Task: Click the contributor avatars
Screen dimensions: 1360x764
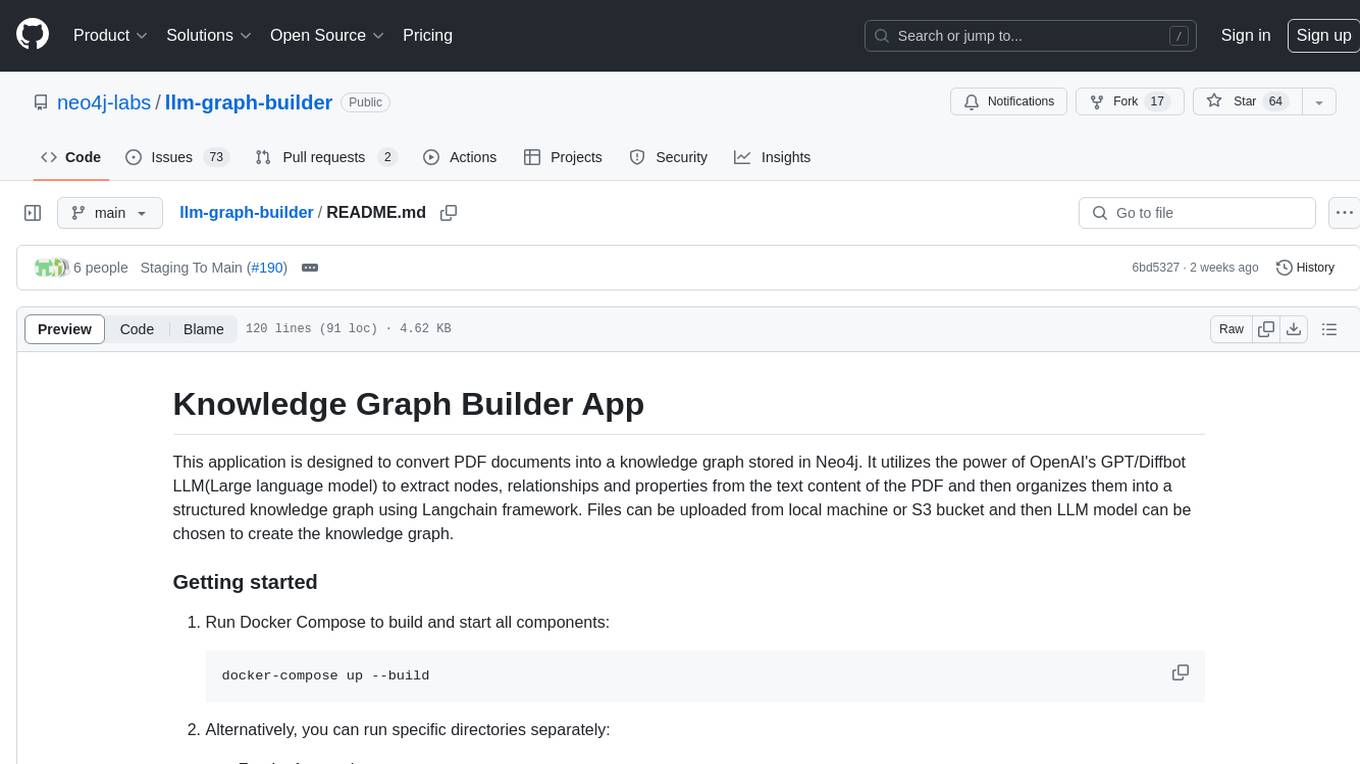Action: click(x=52, y=268)
